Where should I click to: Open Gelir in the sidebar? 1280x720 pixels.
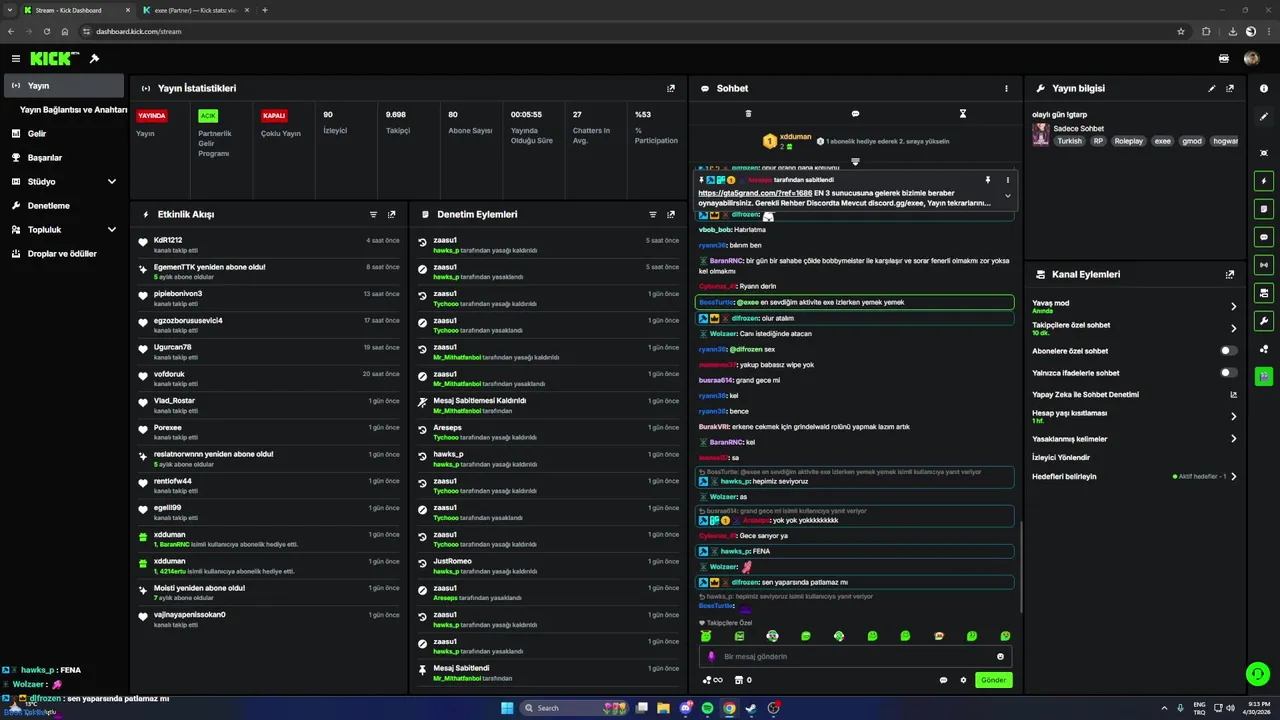coord(64,134)
